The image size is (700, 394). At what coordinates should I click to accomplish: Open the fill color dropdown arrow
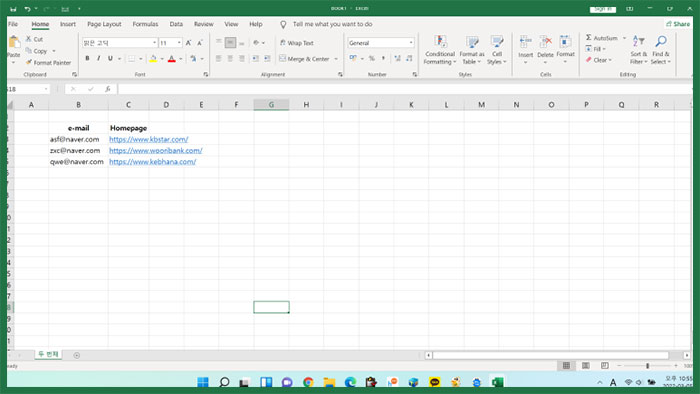(162, 59)
